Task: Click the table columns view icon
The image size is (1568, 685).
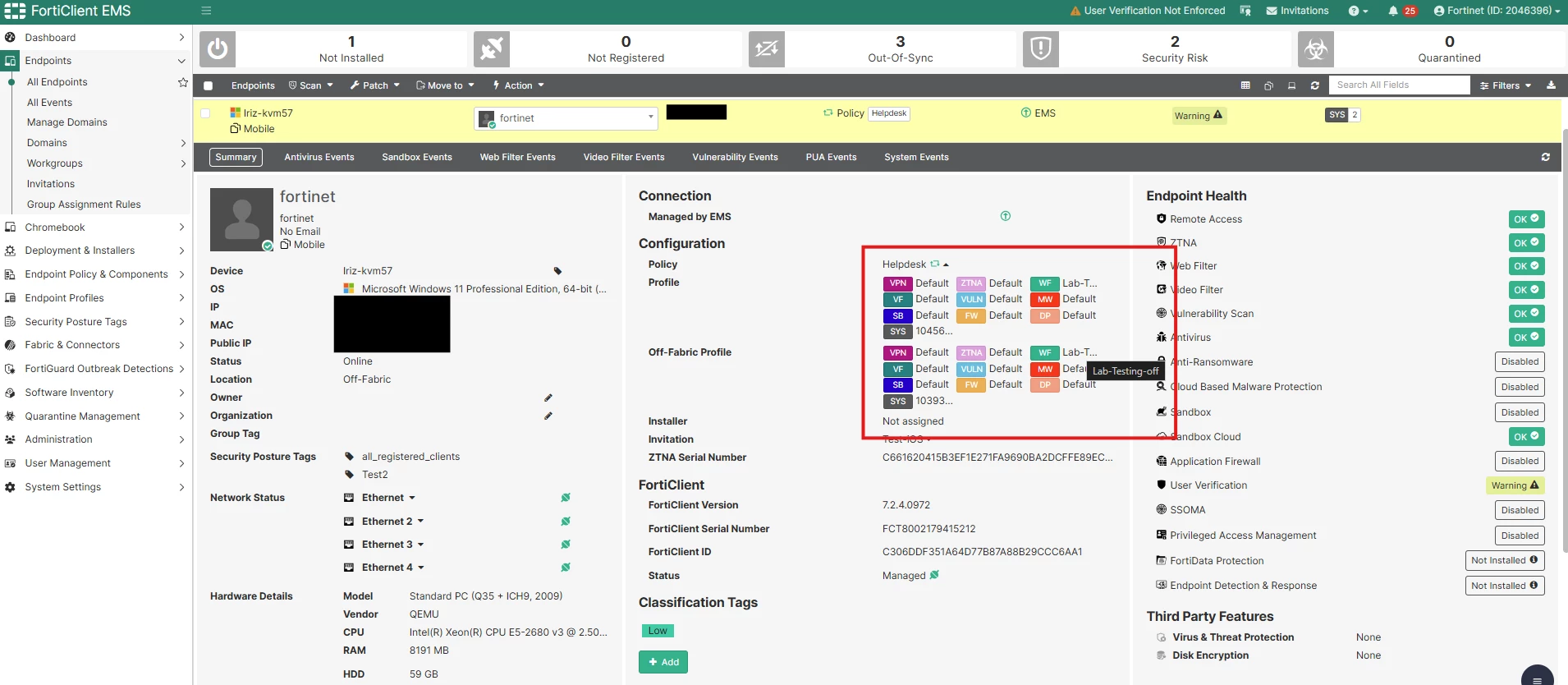Action: [x=1245, y=85]
